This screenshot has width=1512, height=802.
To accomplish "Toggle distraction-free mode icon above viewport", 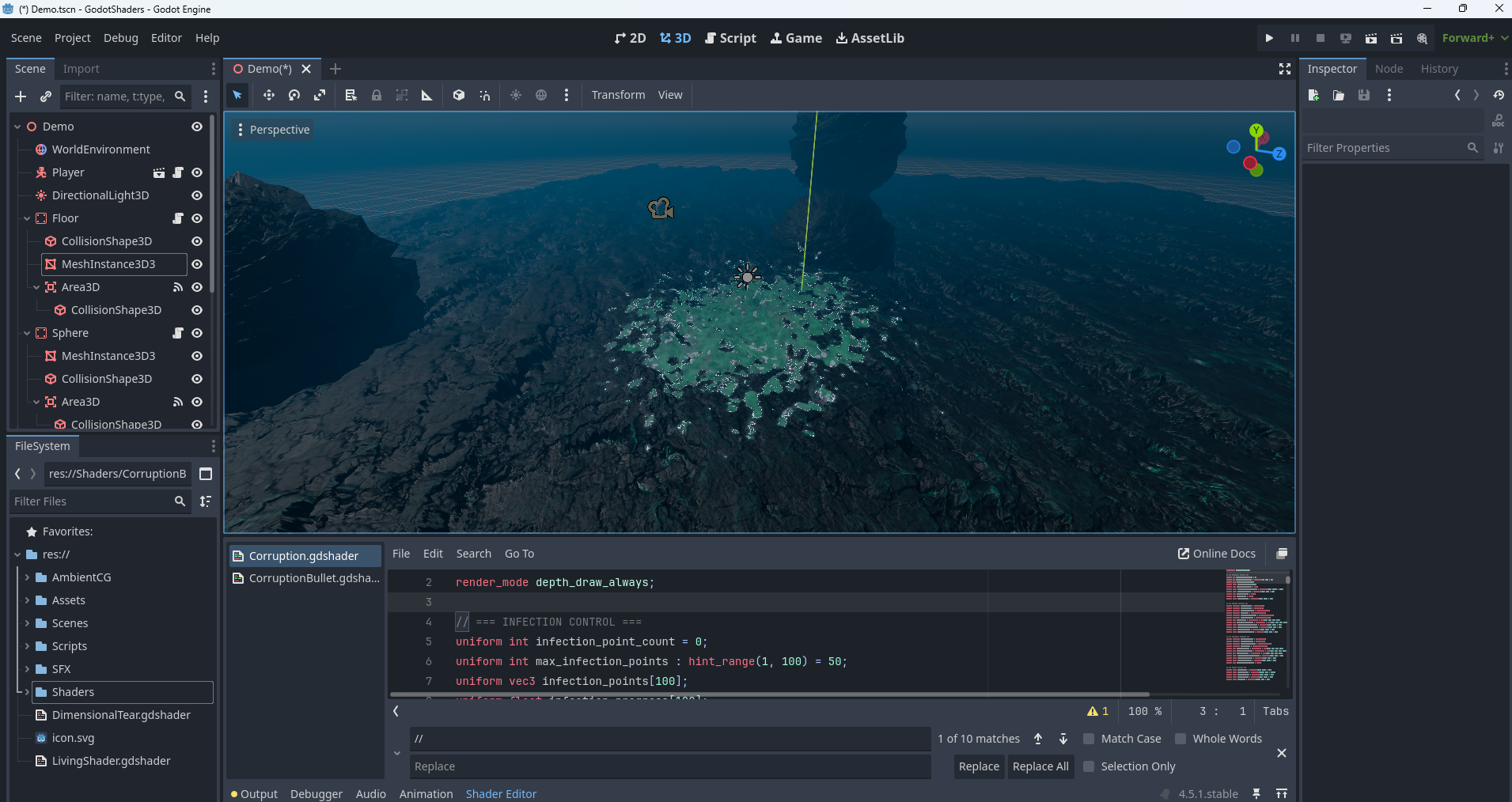I will pyautogui.click(x=1284, y=70).
